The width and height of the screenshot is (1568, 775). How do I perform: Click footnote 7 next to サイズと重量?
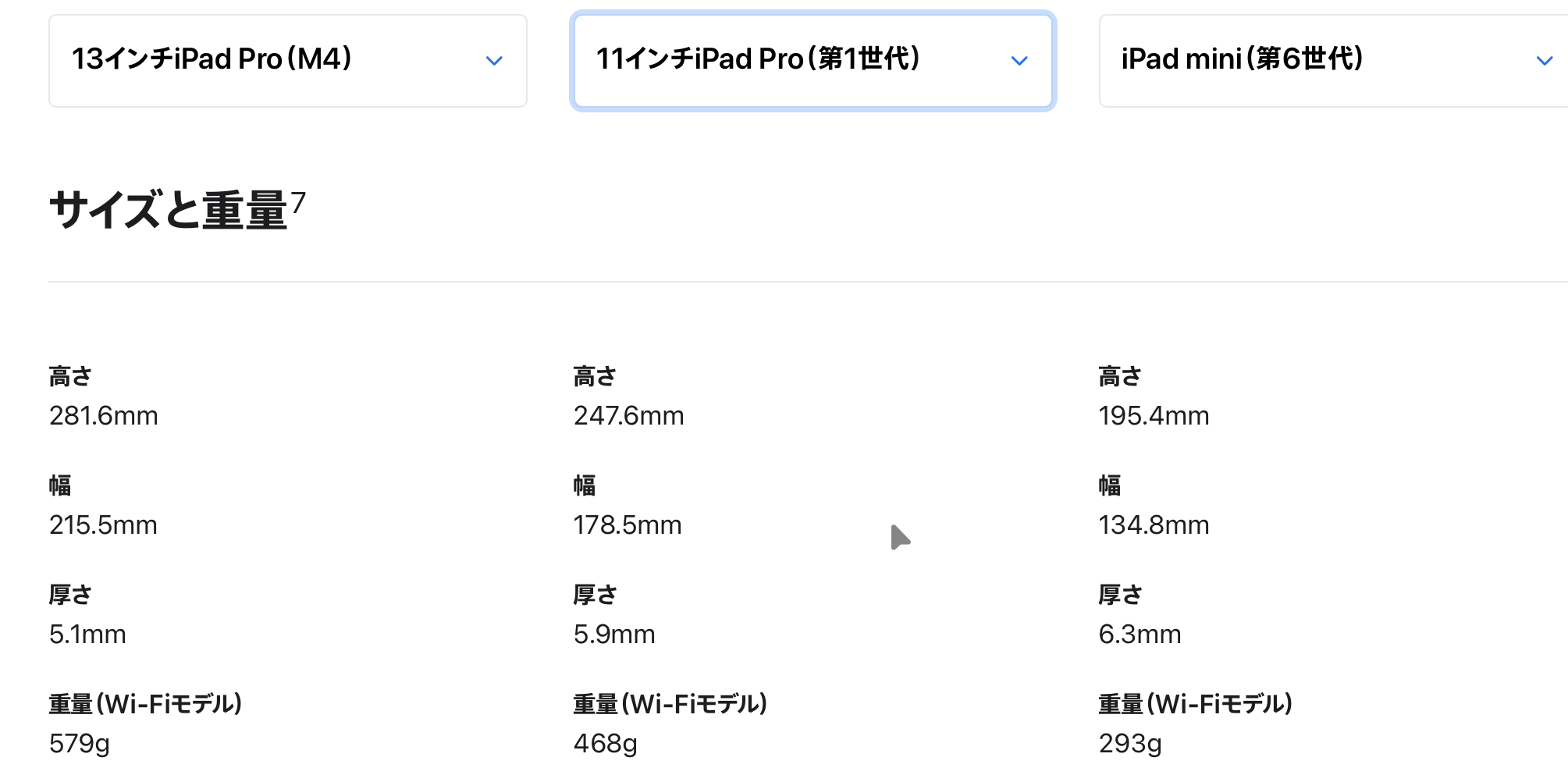click(x=299, y=201)
